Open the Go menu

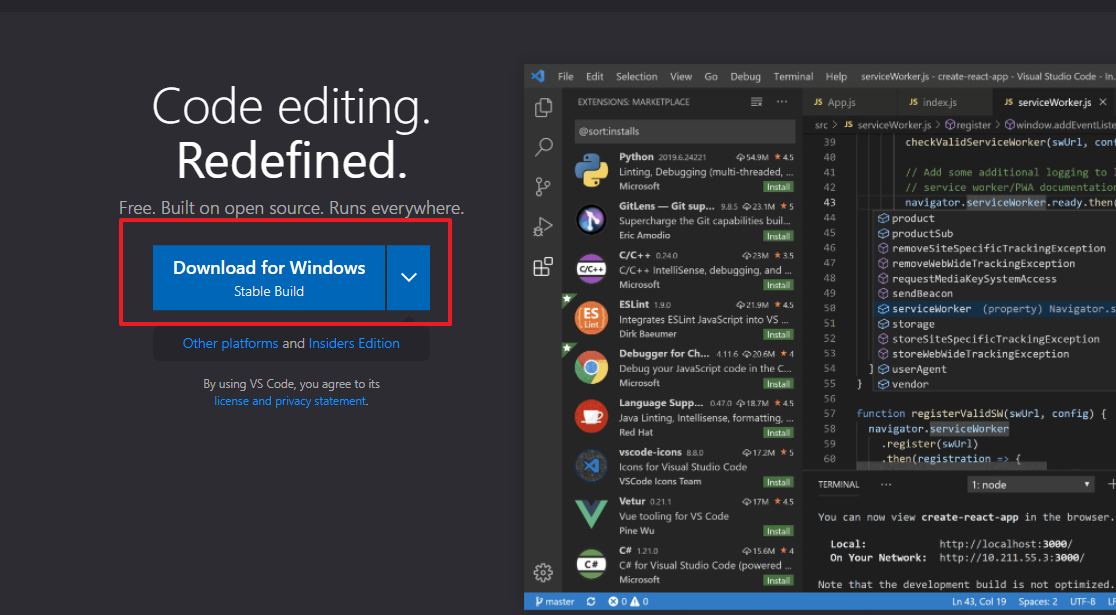(711, 76)
